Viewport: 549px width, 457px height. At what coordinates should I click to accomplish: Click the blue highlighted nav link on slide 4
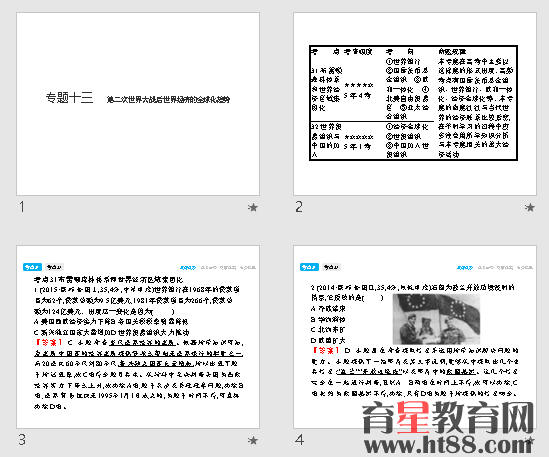click(465, 268)
